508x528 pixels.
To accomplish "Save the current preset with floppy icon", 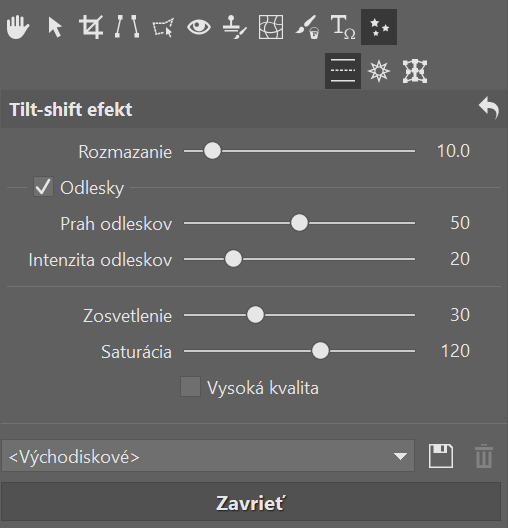I will point(441,456).
